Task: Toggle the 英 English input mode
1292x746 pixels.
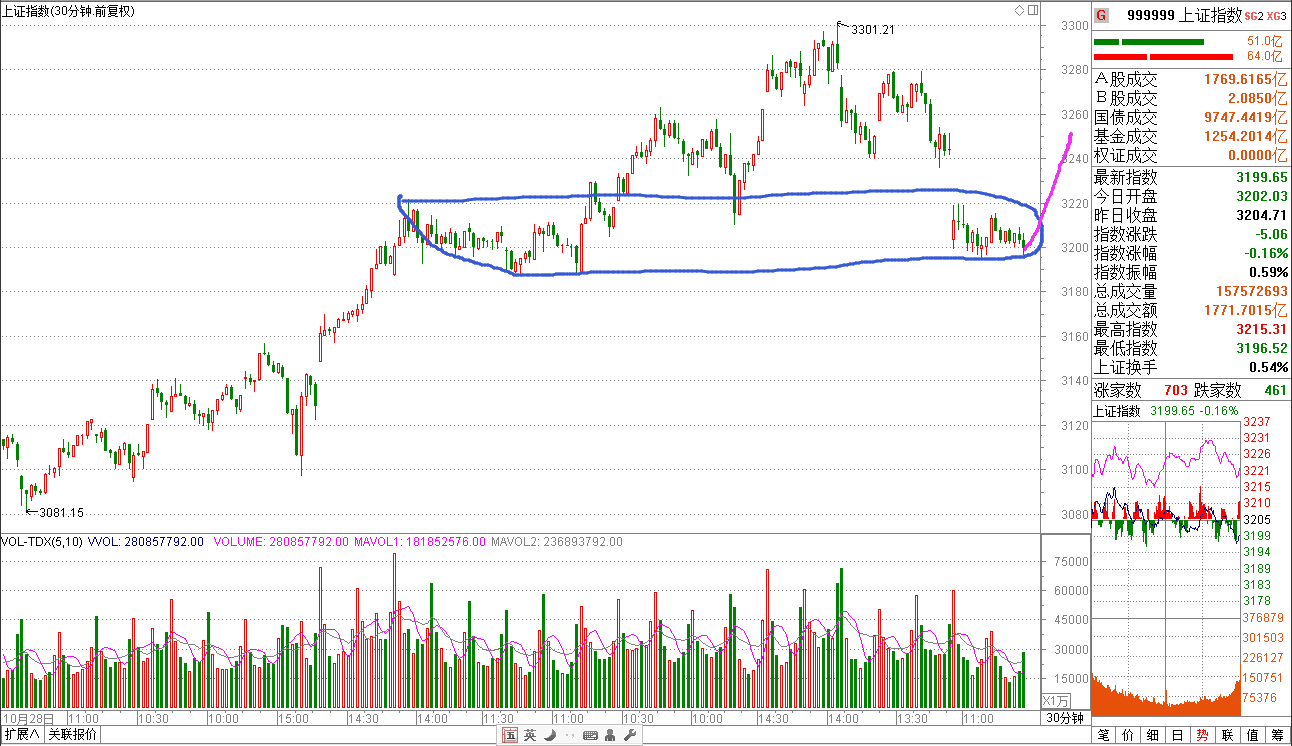Action: click(530, 735)
